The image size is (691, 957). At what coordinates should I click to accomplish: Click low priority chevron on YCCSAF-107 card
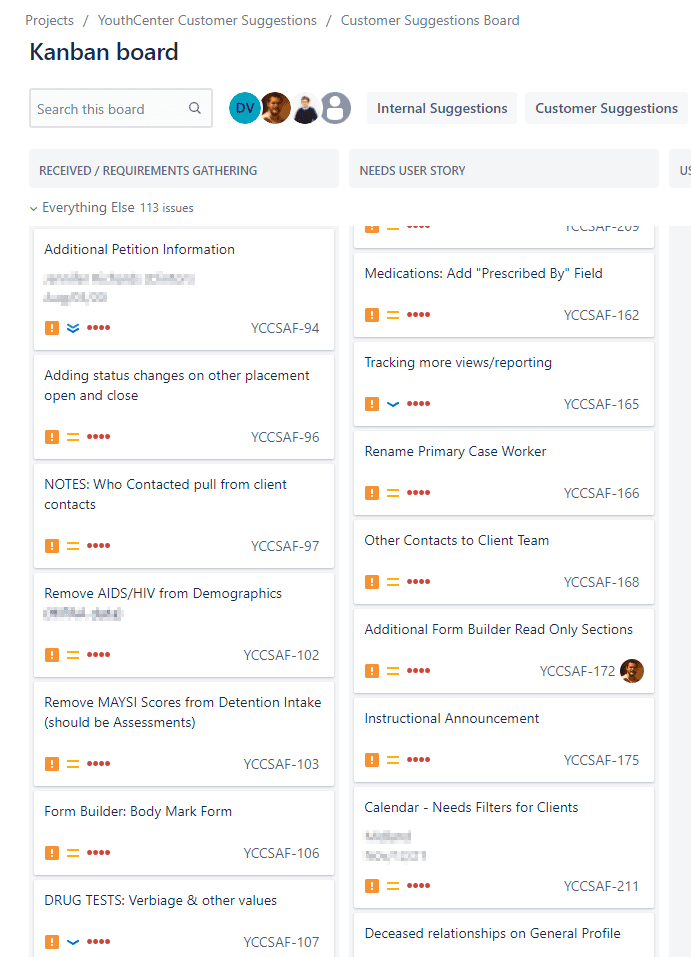coord(73,942)
